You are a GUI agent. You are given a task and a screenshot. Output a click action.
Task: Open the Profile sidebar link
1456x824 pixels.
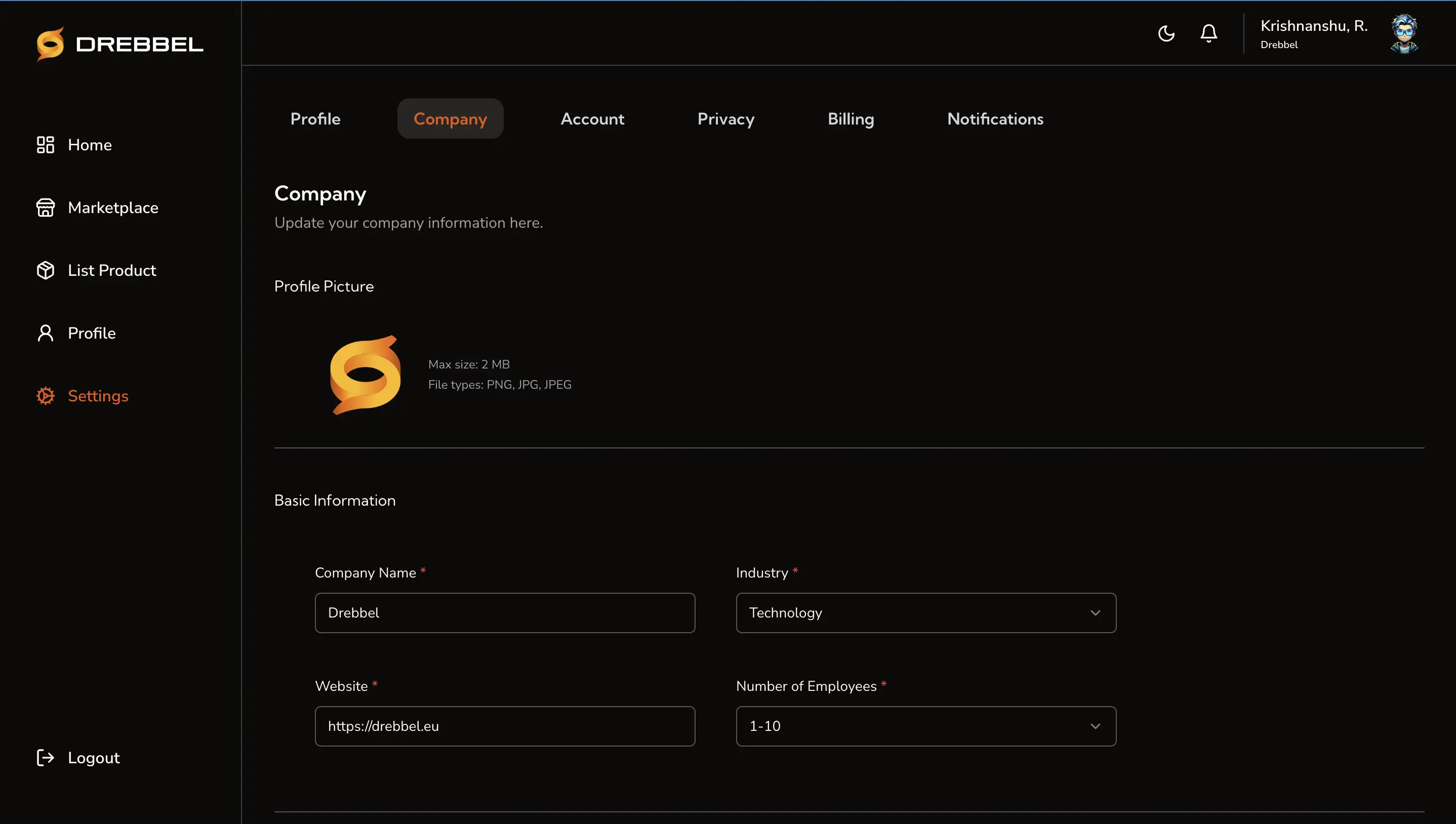[92, 334]
